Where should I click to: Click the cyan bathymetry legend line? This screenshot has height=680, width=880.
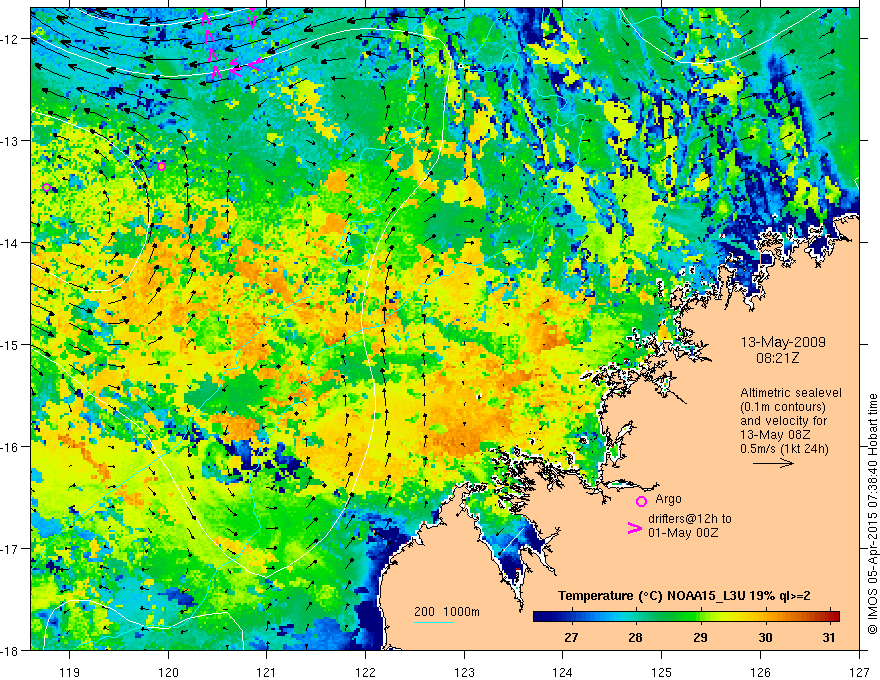(x=433, y=622)
